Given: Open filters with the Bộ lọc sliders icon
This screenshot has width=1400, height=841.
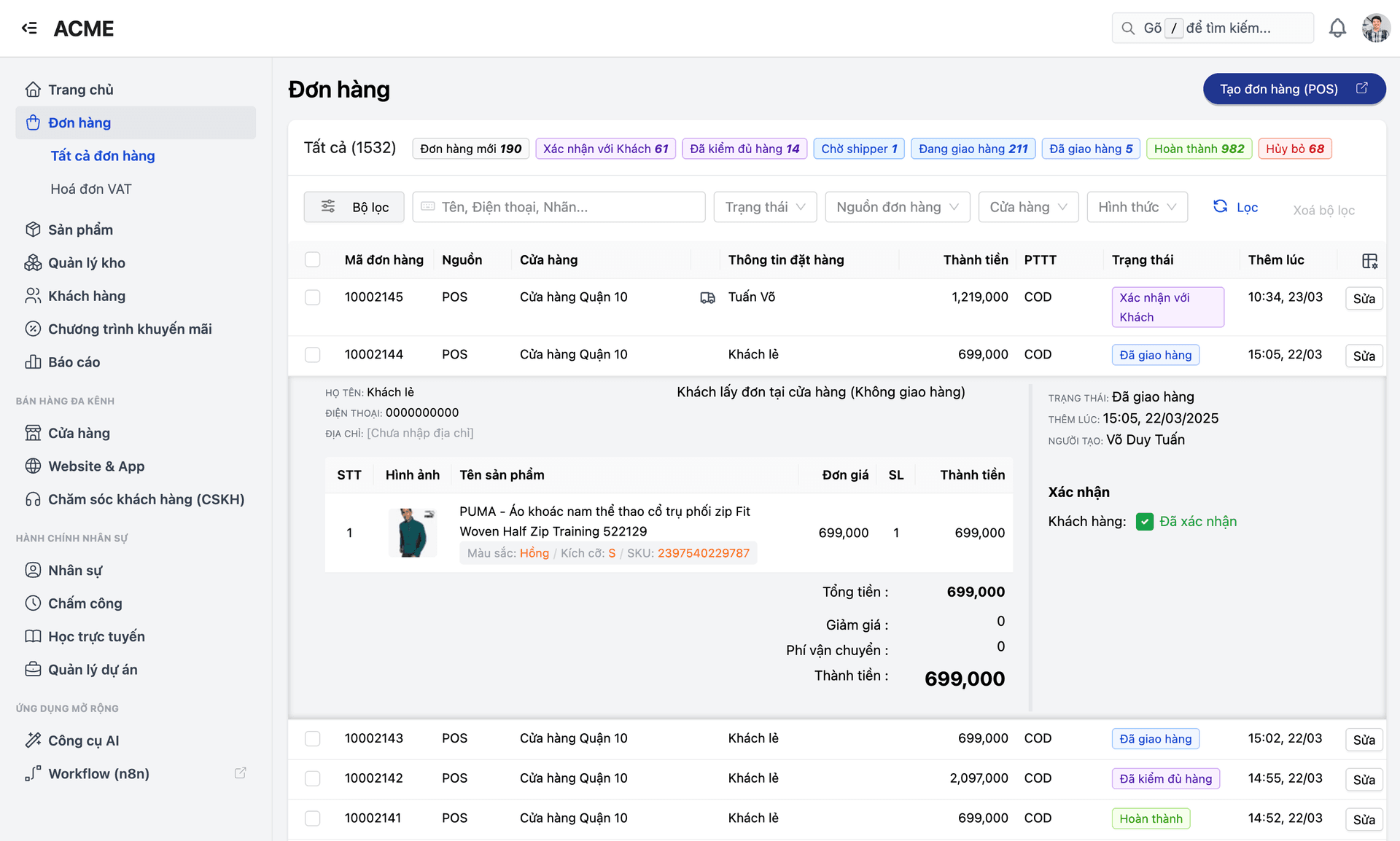Looking at the screenshot, I should pos(328,207).
